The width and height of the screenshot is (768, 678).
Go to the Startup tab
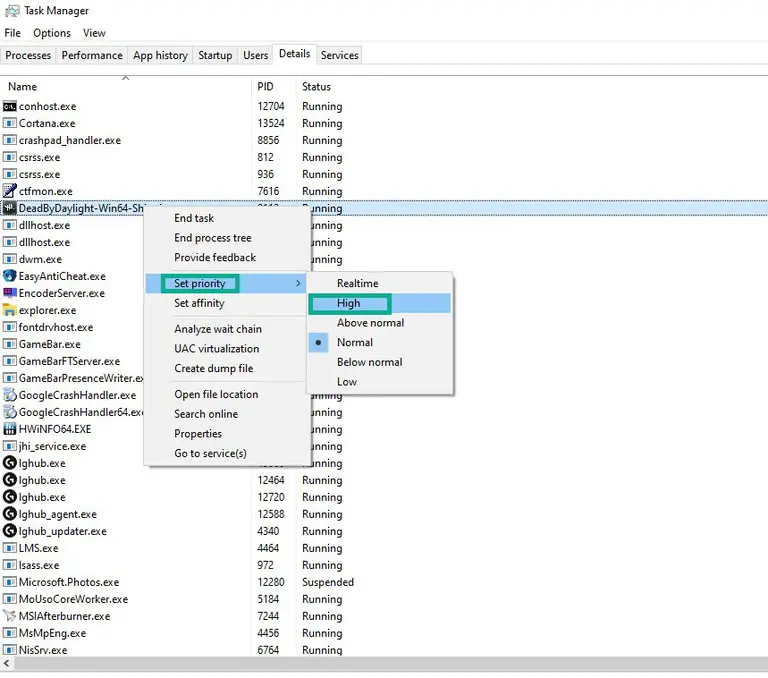tap(215, 55)
